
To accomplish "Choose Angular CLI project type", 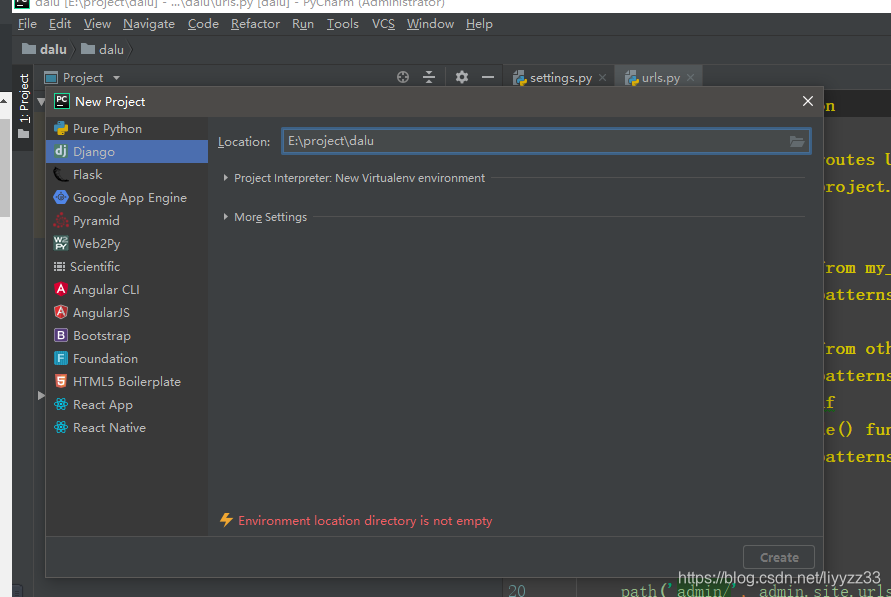I will tap(127, 290).
